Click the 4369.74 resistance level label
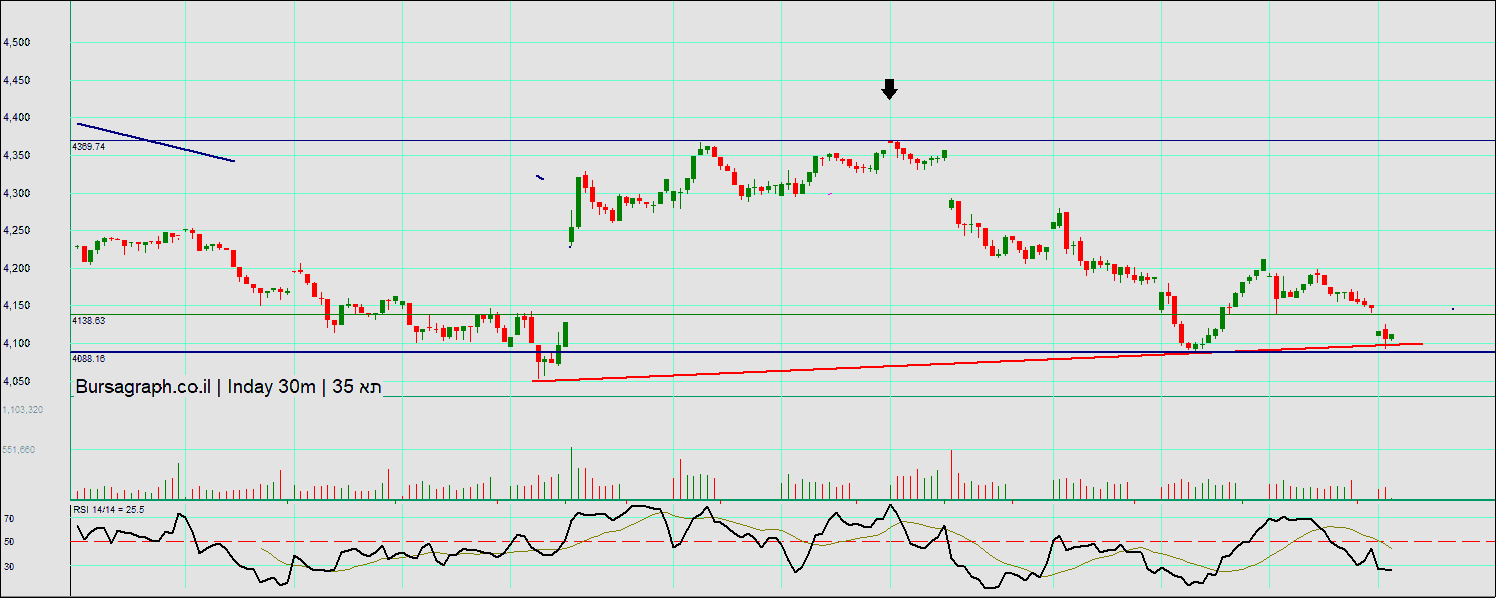 pos(89,146)
